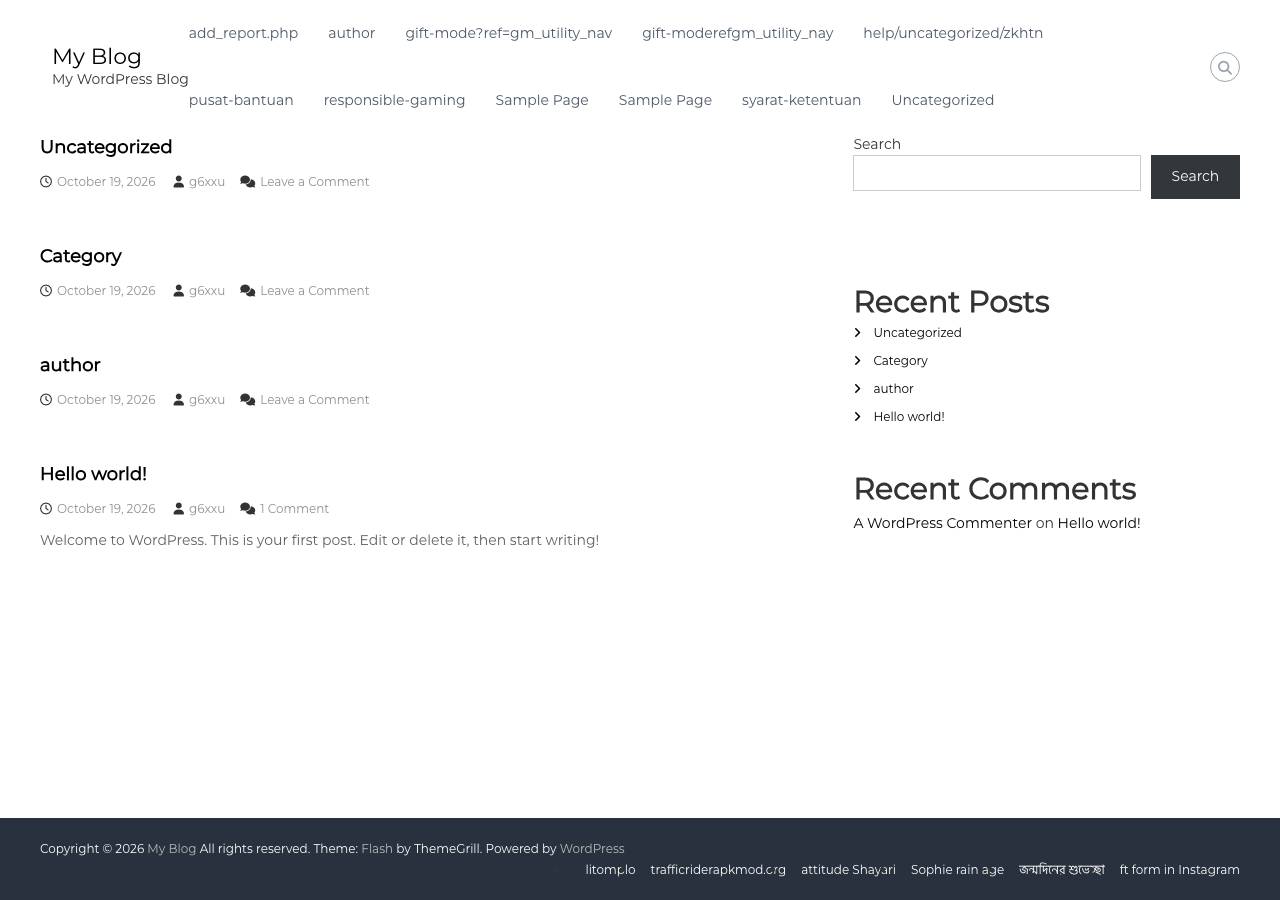Open author in Recent Posts list
The height and width of the screenshot is (900, 1280).
(893, 389)
